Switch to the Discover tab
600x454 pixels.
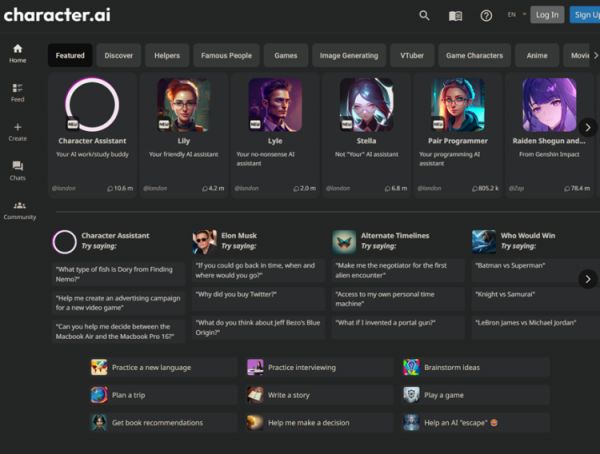pyautogui.click(x=118, y=55)
